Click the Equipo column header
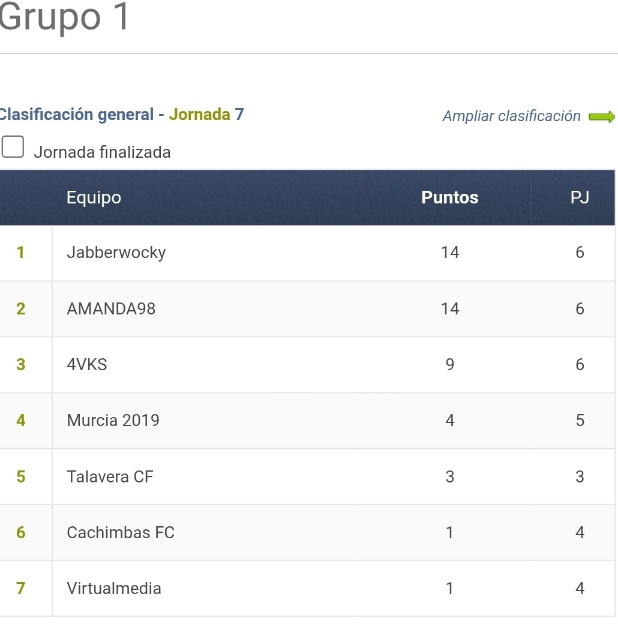The width and height of the screenshot is (618, 624). point(94,198)
